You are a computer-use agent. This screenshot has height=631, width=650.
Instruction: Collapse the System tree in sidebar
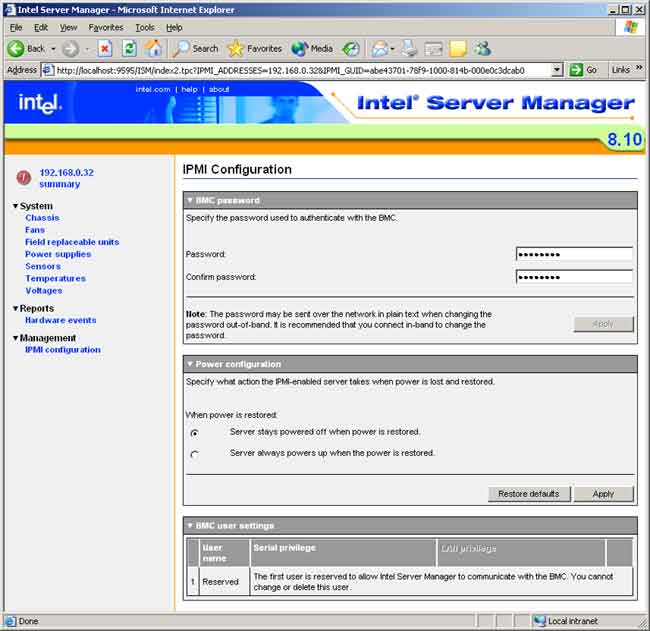pos(16,206)
